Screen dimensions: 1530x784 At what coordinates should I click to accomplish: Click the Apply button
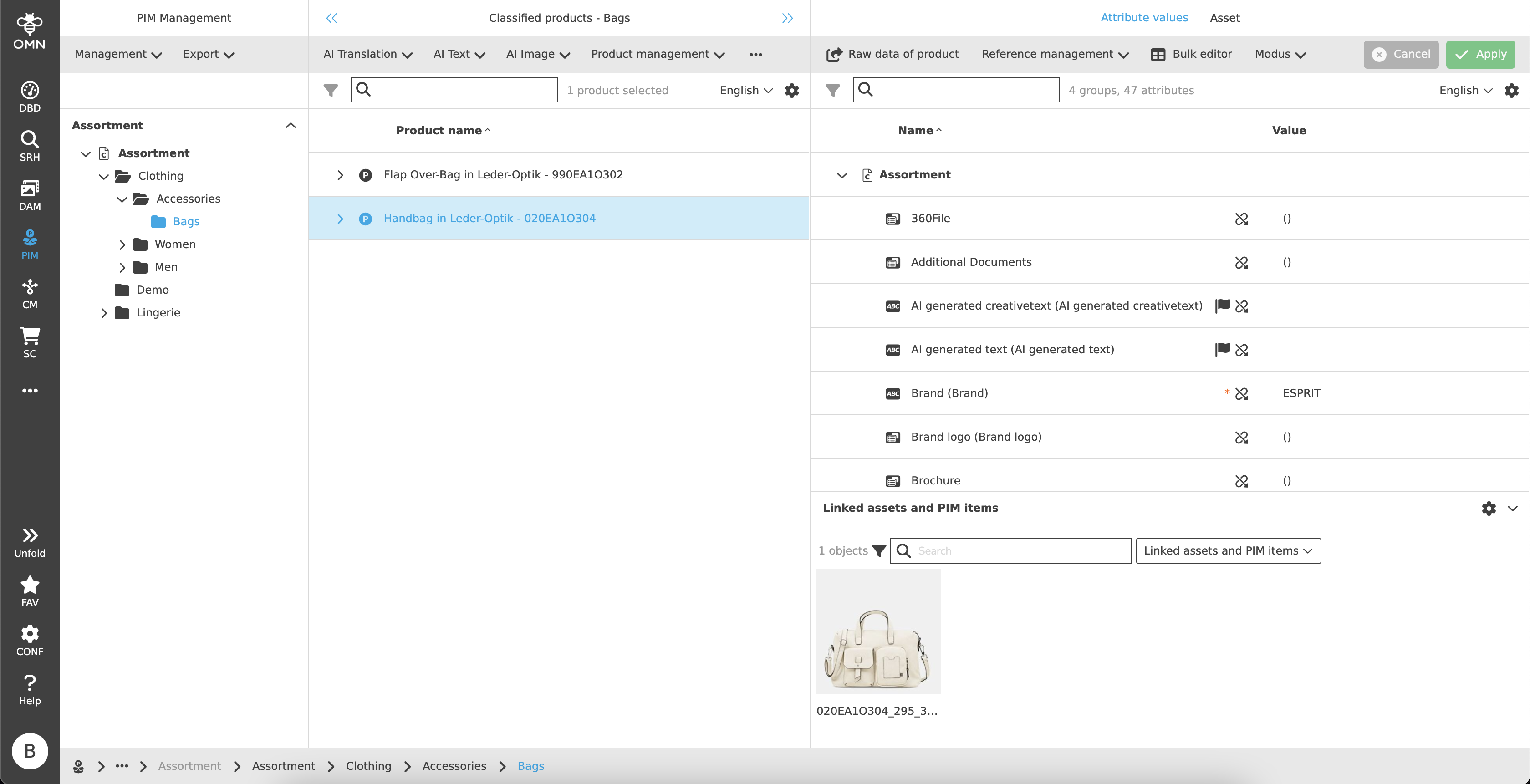1480,54
